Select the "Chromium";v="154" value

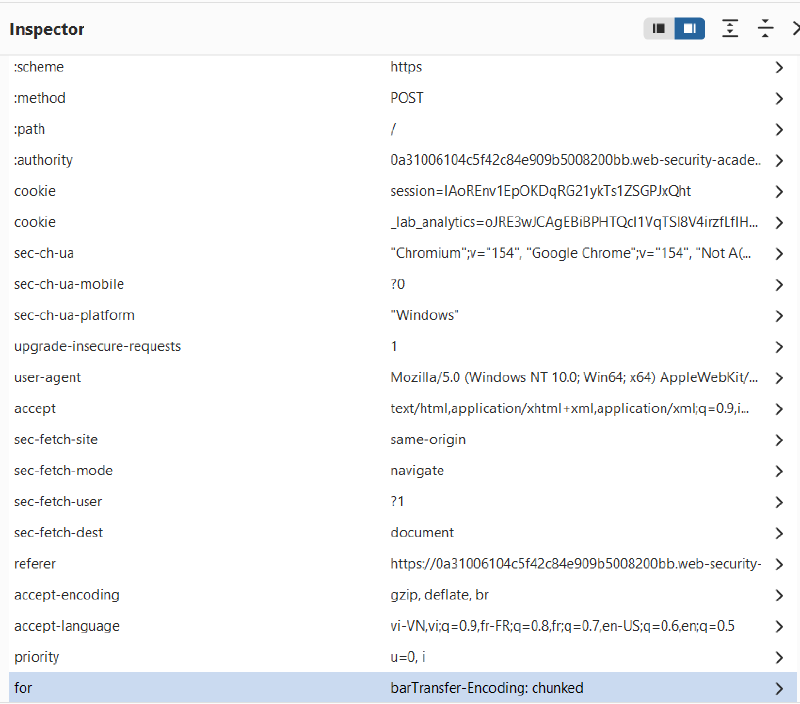point(571,253)
